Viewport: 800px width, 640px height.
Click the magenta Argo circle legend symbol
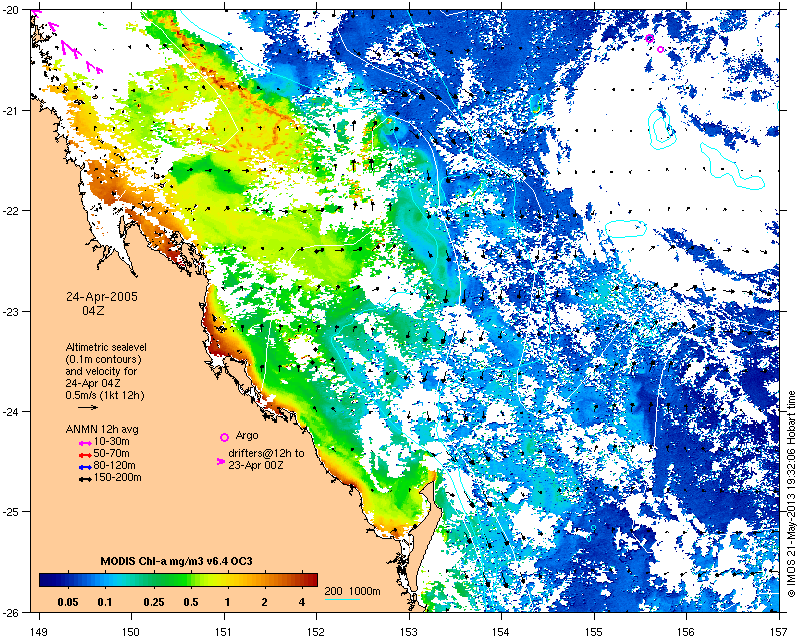coord(224,437)
